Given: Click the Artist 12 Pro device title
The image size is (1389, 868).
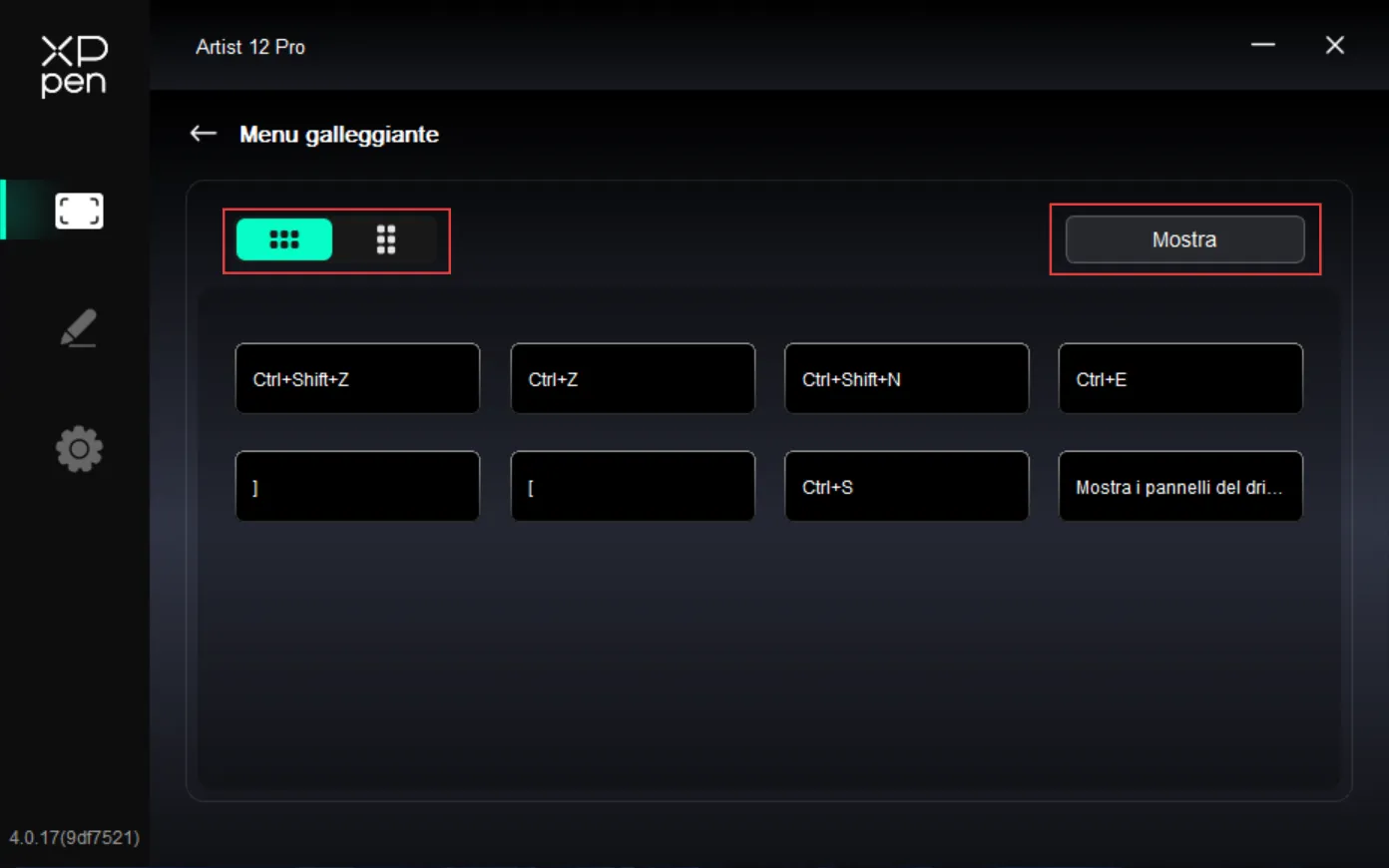Looking at the screenshot, I should pos(250,47).
